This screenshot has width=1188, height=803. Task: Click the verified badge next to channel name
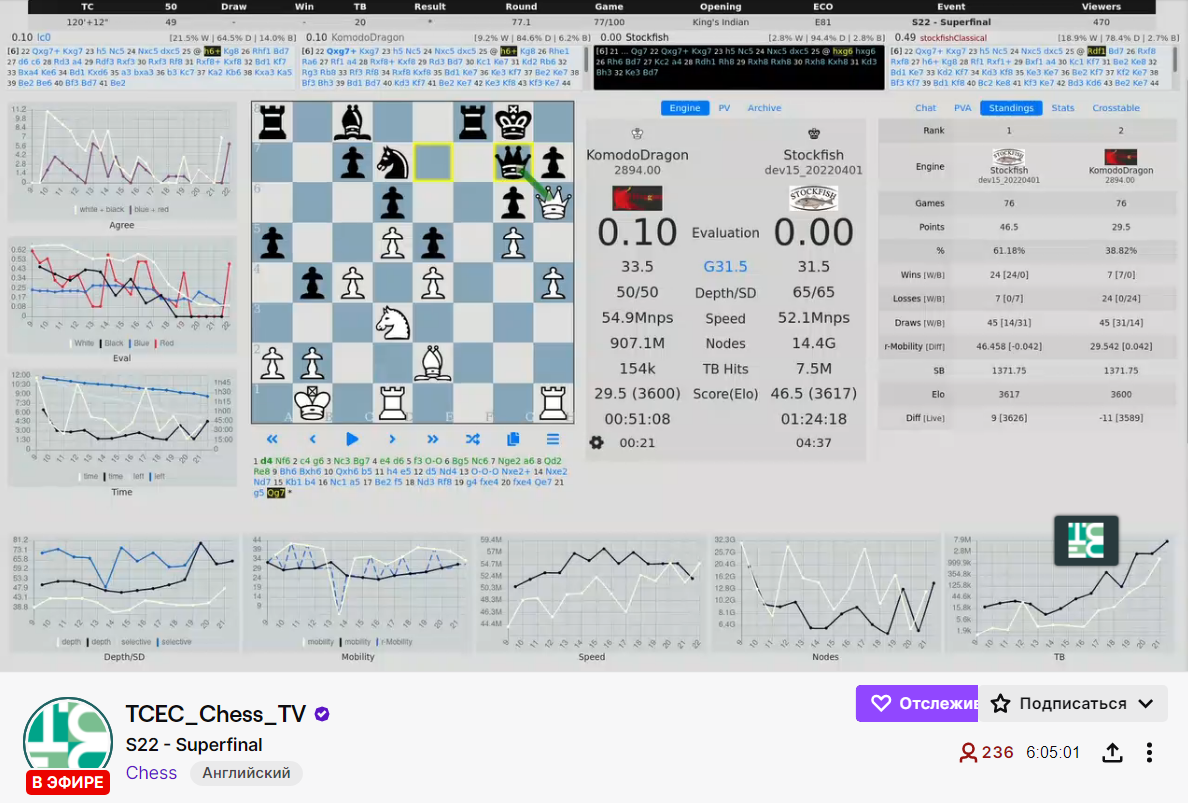coord(322,714)
